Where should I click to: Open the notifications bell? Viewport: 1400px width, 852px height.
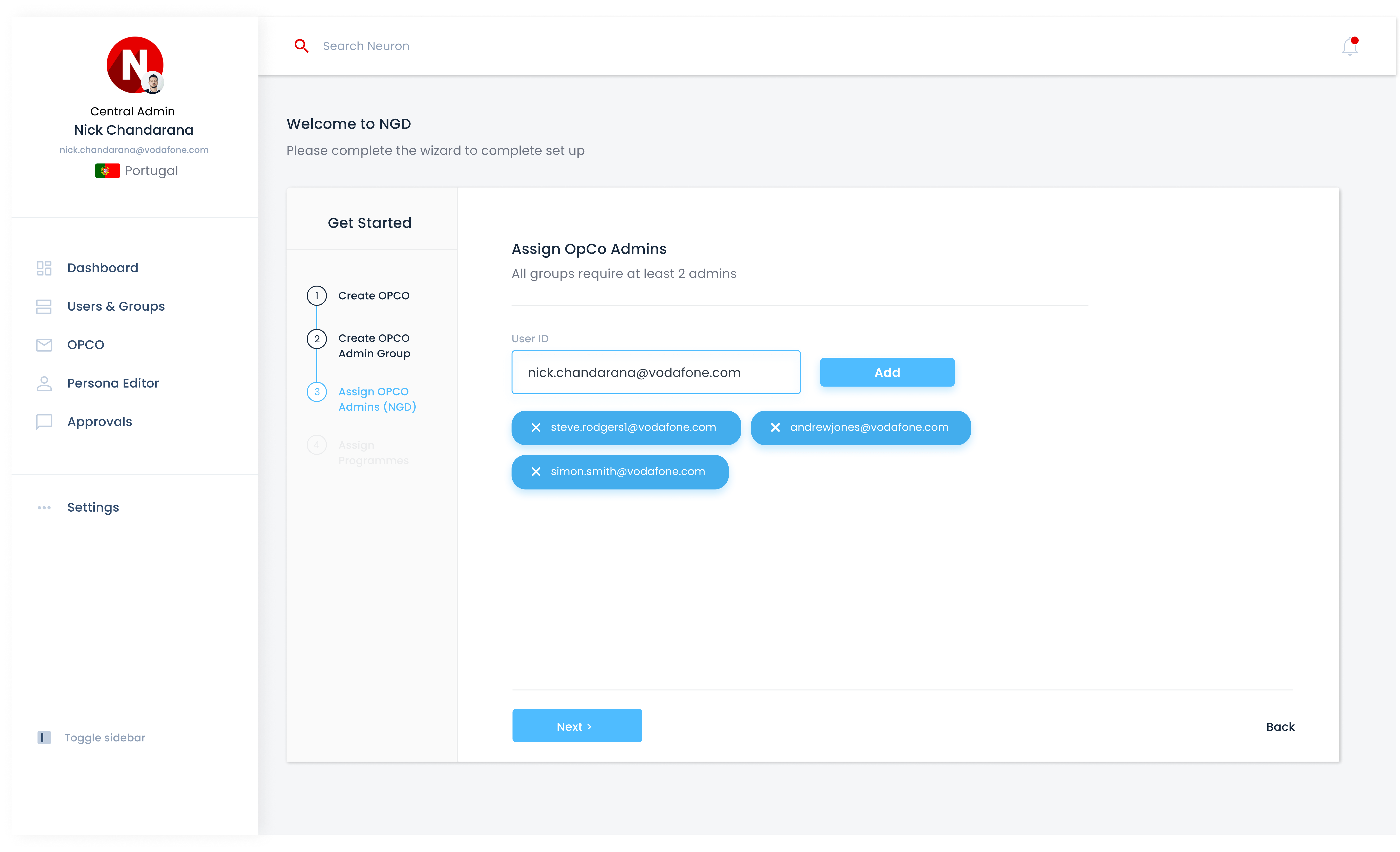point(1350,47)
